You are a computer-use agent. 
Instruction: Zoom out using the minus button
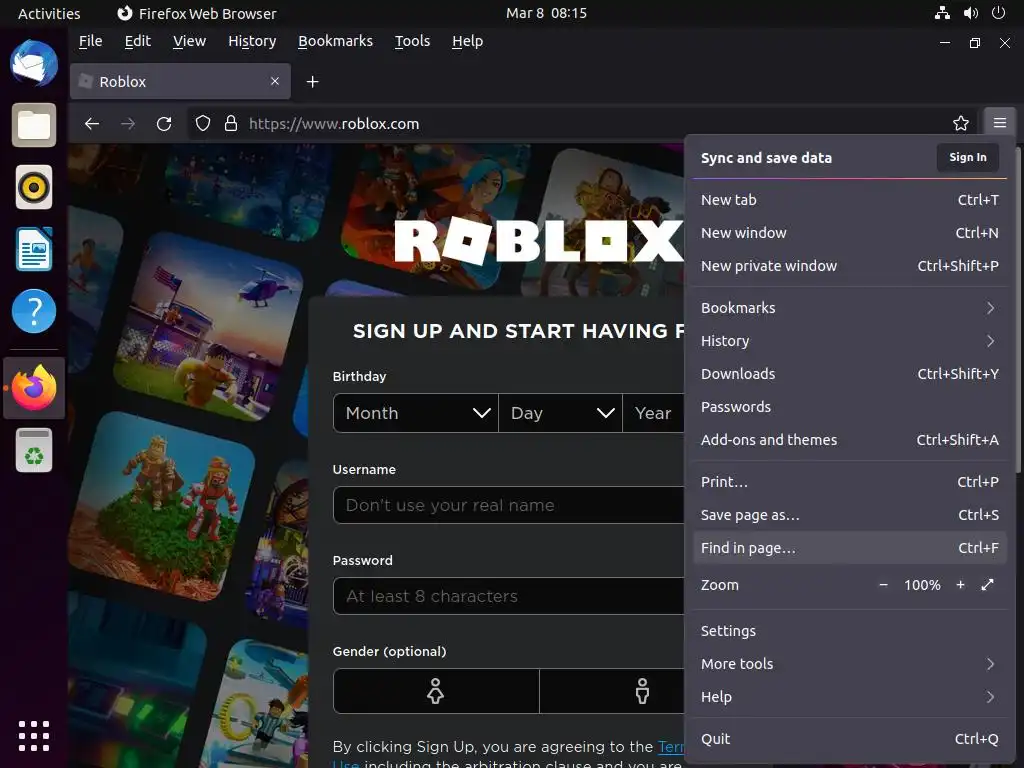[x=884, y=585]
